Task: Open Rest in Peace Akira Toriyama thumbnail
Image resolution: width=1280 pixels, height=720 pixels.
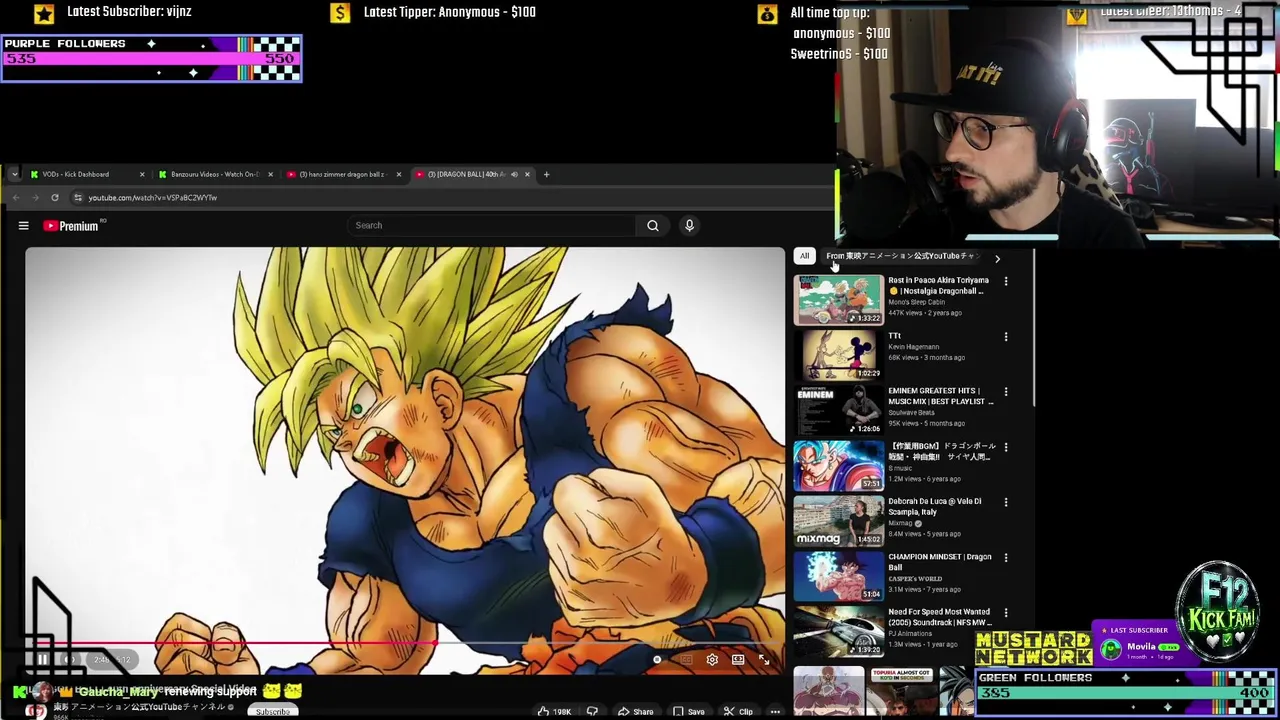Action: tap(839, 300)
